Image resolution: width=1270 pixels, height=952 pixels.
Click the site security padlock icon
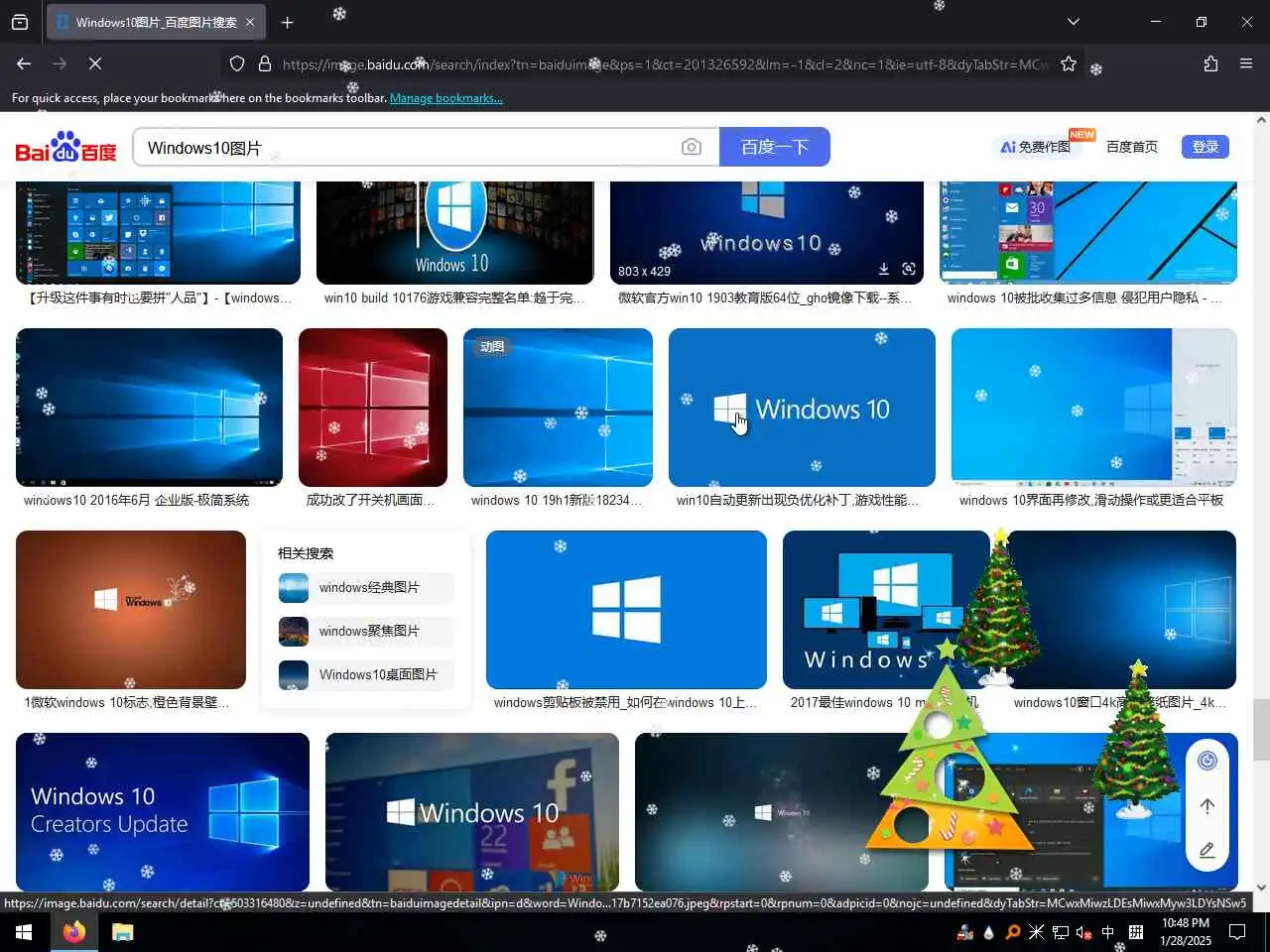point(265,63)
